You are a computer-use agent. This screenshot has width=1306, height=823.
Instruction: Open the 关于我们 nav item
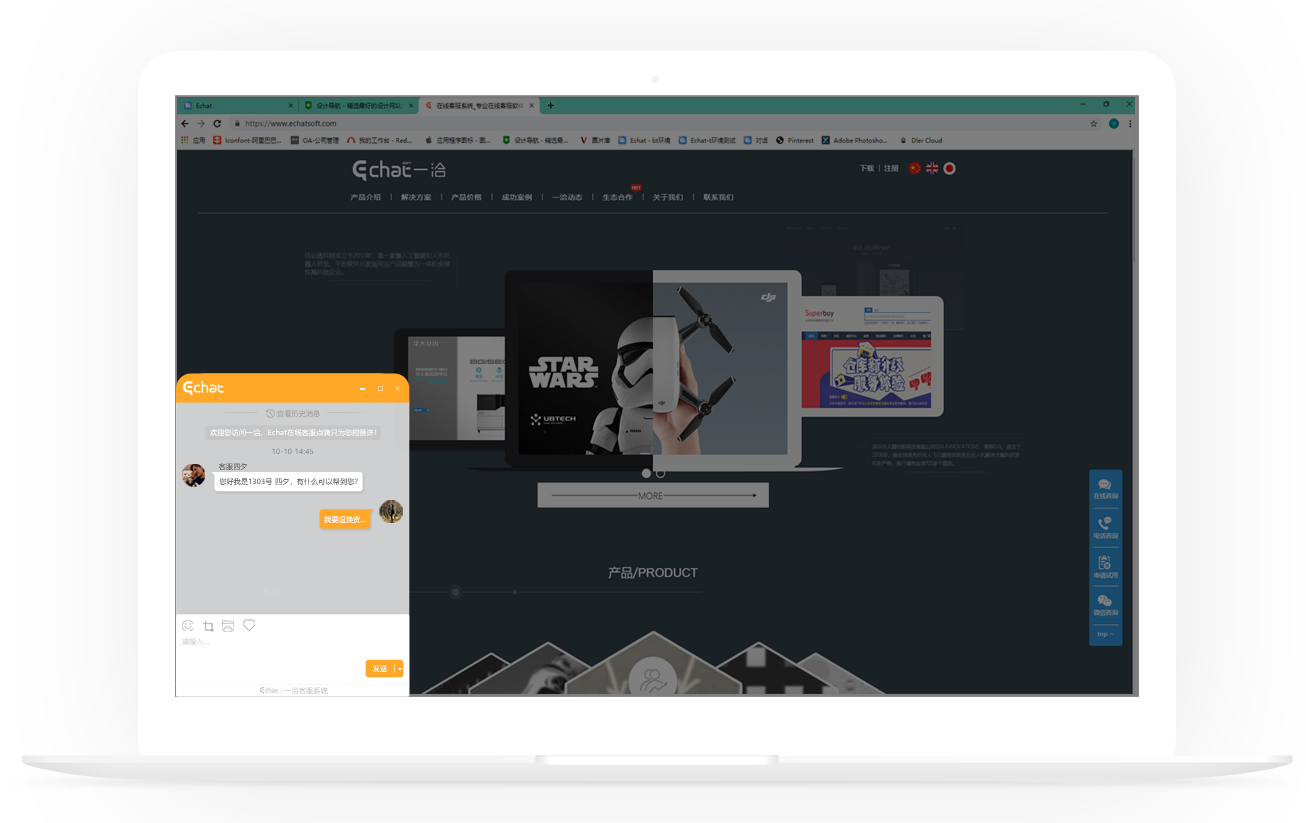pos(668,197)
